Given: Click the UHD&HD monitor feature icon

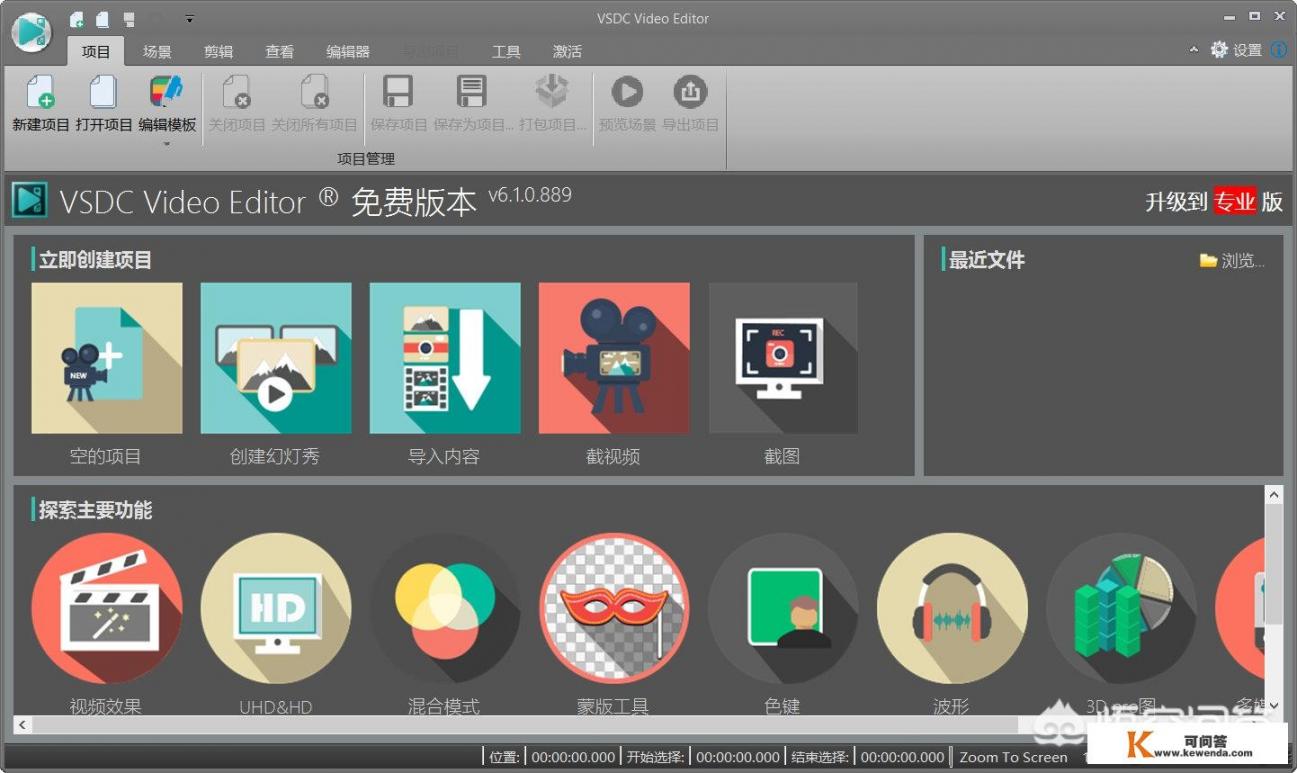Looking at the screenshot, I should click(275, 608).
